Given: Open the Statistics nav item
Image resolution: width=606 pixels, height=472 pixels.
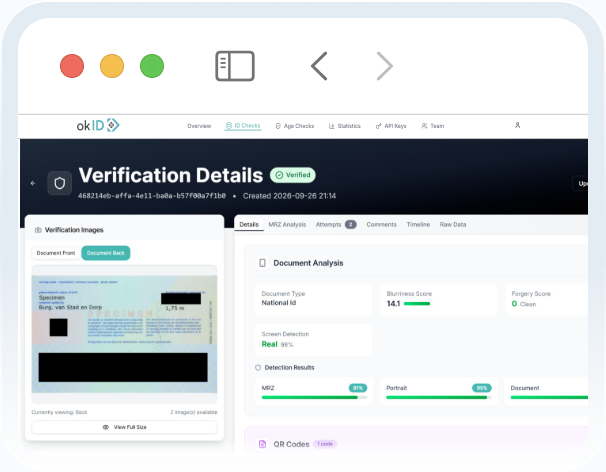Looking at the screenshot, I should 344,126.
